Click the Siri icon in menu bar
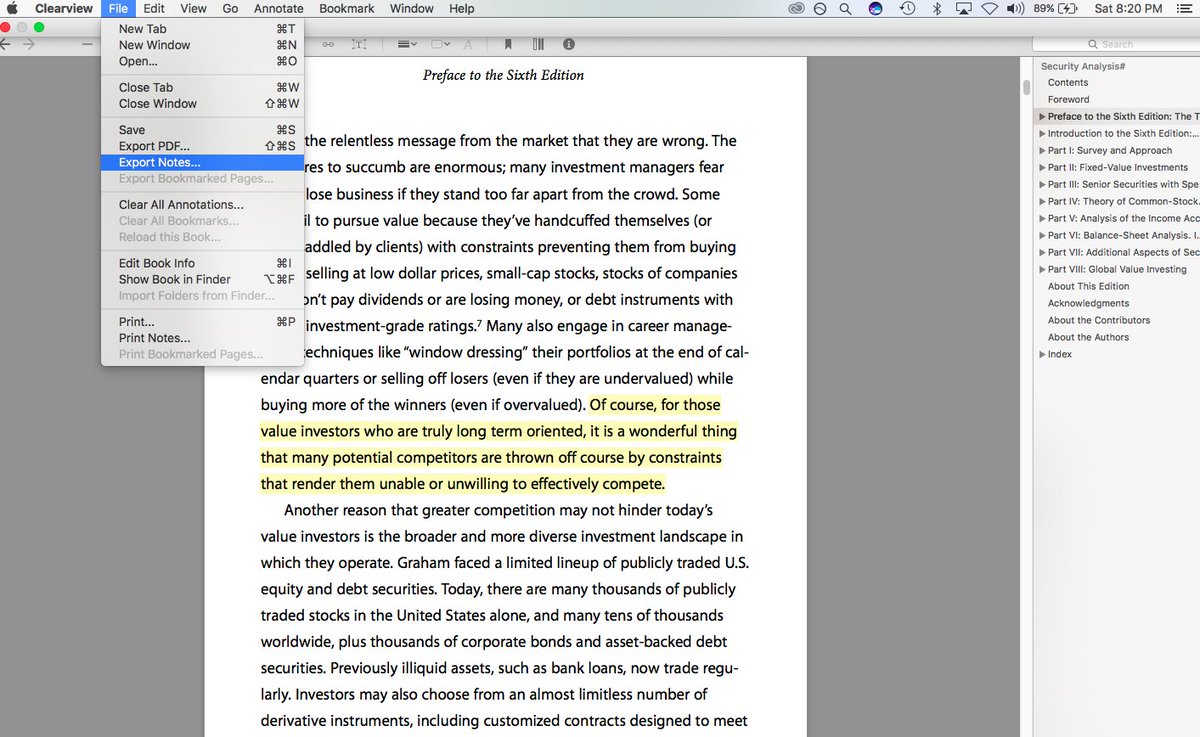 (x=875, y=8)
